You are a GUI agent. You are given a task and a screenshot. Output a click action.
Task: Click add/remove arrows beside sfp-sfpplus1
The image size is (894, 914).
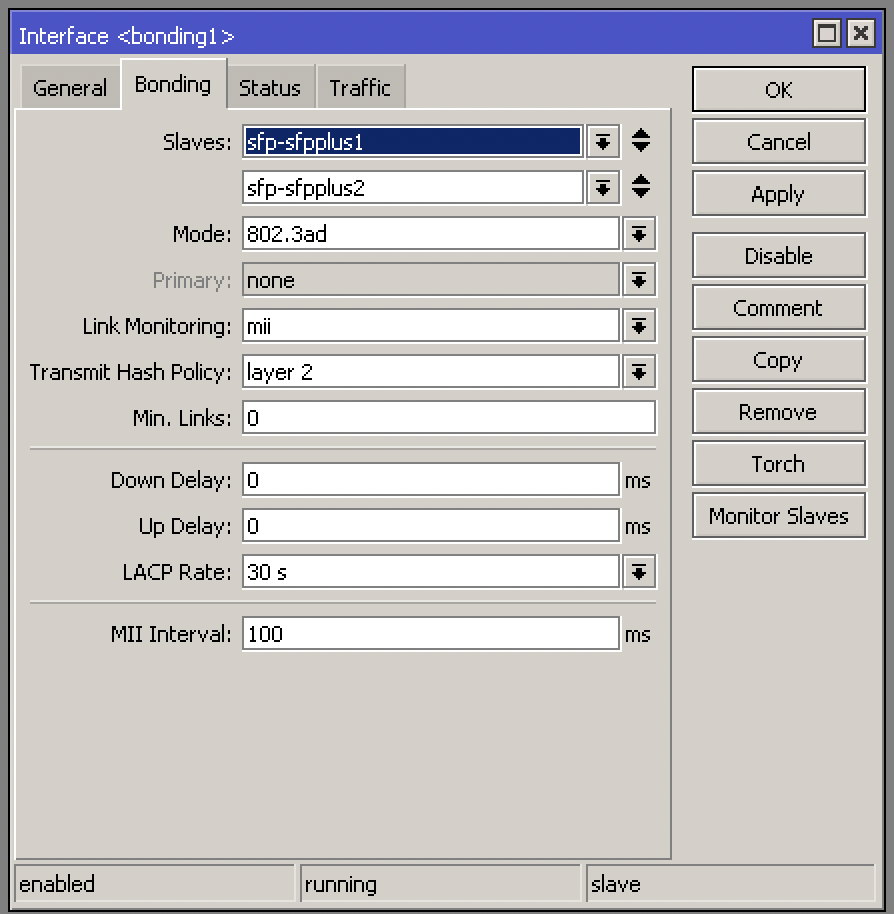point(641,140)
